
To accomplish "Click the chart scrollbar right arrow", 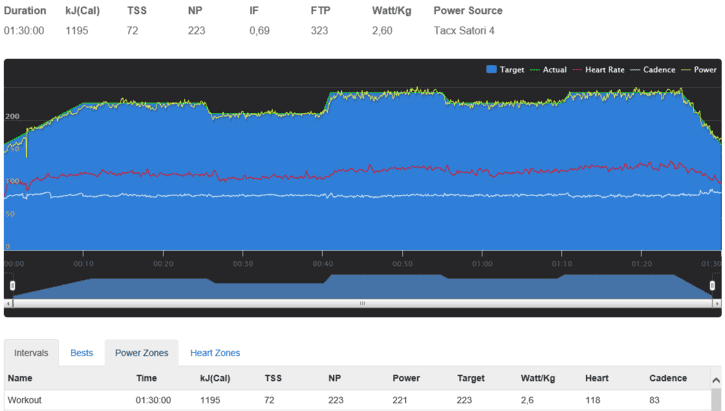I will (713, 302).
